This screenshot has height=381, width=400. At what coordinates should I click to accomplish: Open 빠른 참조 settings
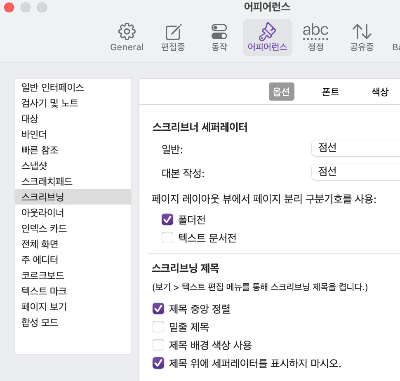(x=73, y=150)
